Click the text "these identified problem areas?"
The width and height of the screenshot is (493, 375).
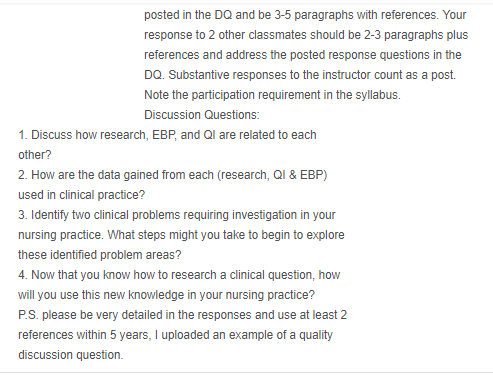coord(100,255)
